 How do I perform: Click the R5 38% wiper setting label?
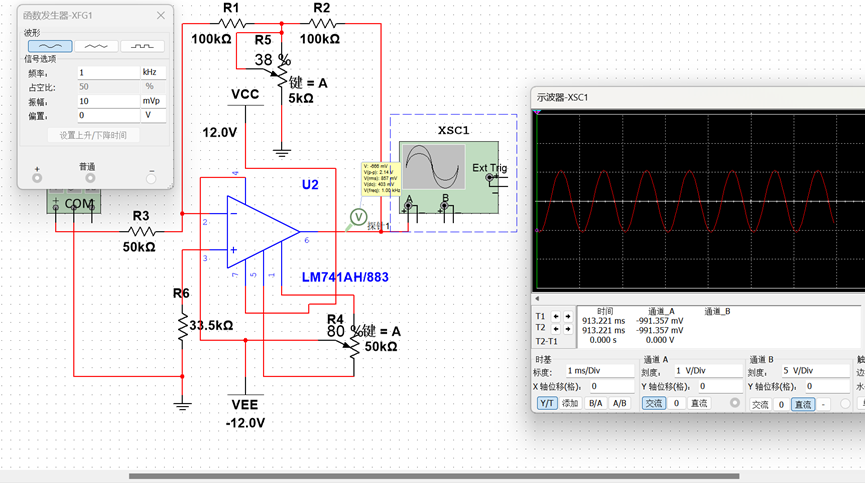(x=273, y=60)
